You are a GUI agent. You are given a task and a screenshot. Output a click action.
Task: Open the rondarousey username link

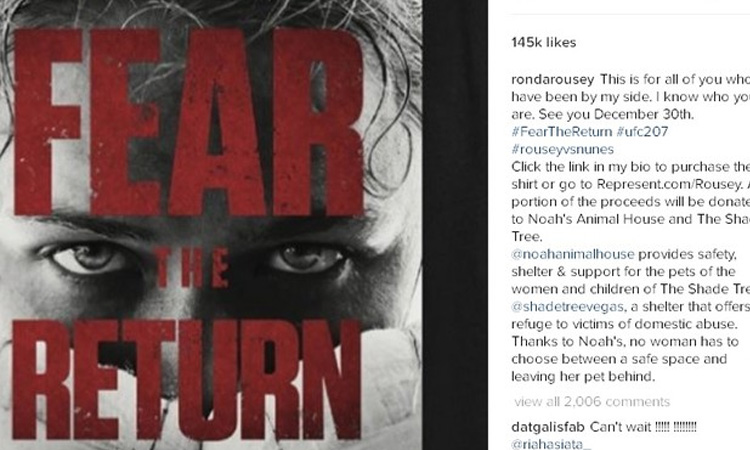click(552, 79)
